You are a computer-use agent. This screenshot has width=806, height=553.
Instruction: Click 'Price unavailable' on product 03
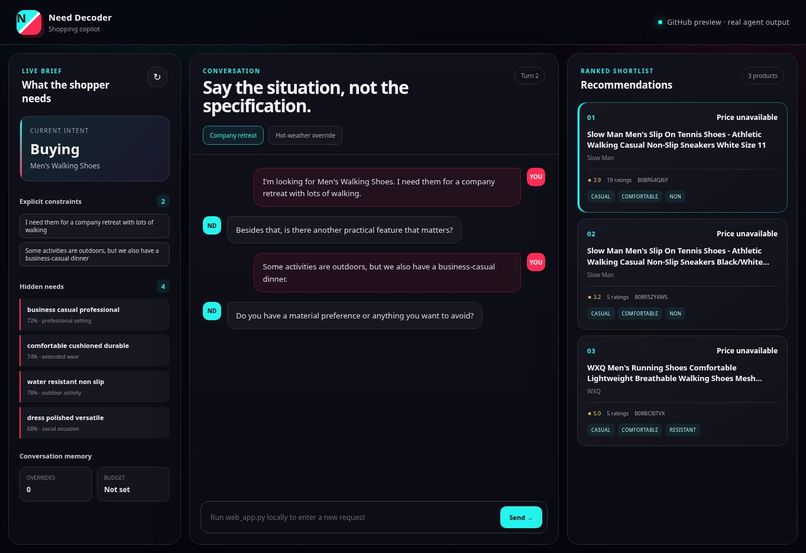(747, 351)
